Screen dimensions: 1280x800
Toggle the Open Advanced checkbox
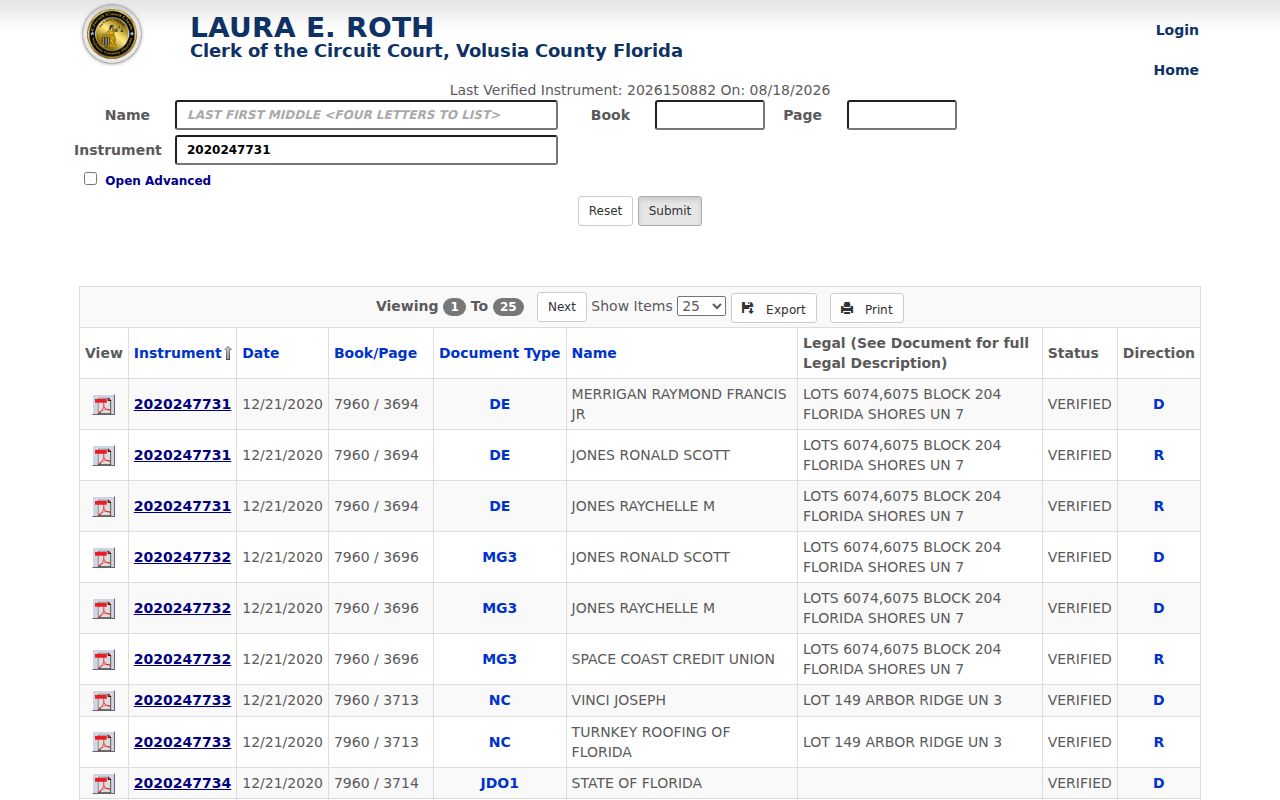tap(91, 179)
